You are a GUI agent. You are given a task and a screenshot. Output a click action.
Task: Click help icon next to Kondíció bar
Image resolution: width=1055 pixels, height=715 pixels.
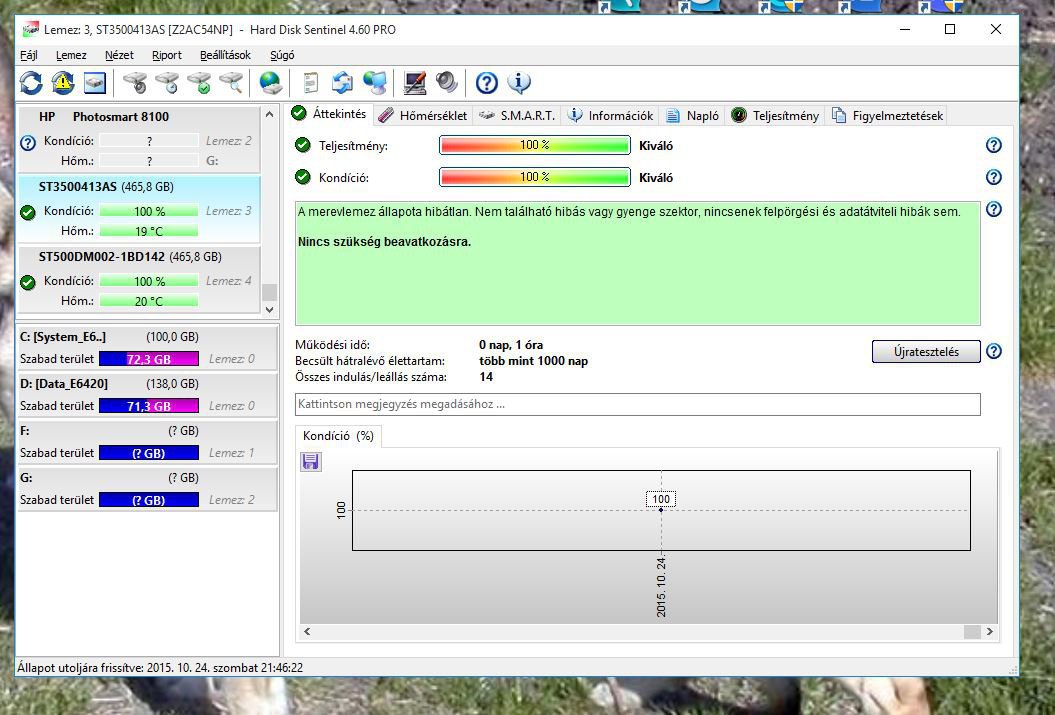[x=994, y=177]
